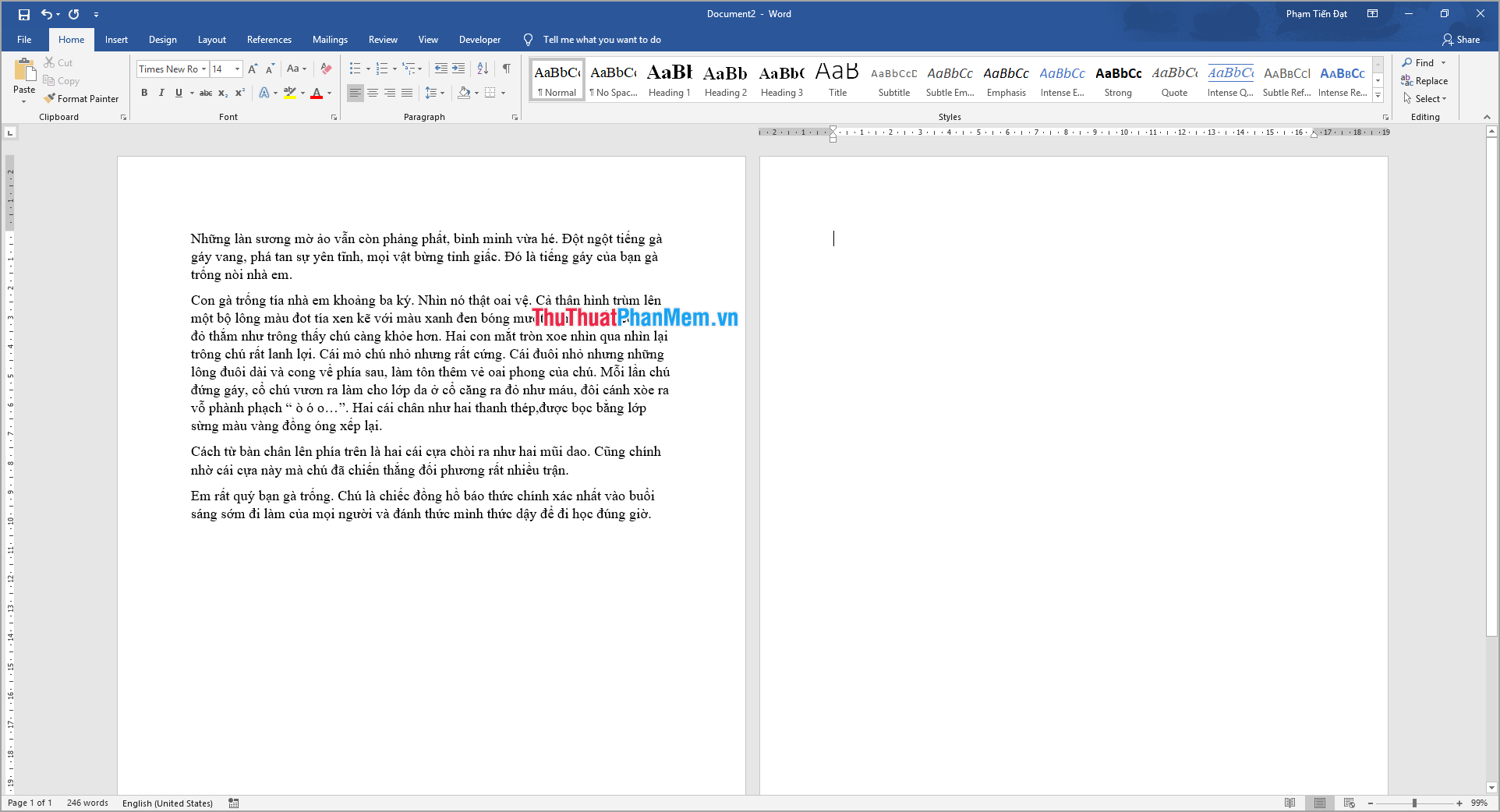Image resolution: width=1500 pixels, height=812 pixels.
Task: Click Copy in Clipboard group
Action: pyautogui.click(x=62, y=81)
